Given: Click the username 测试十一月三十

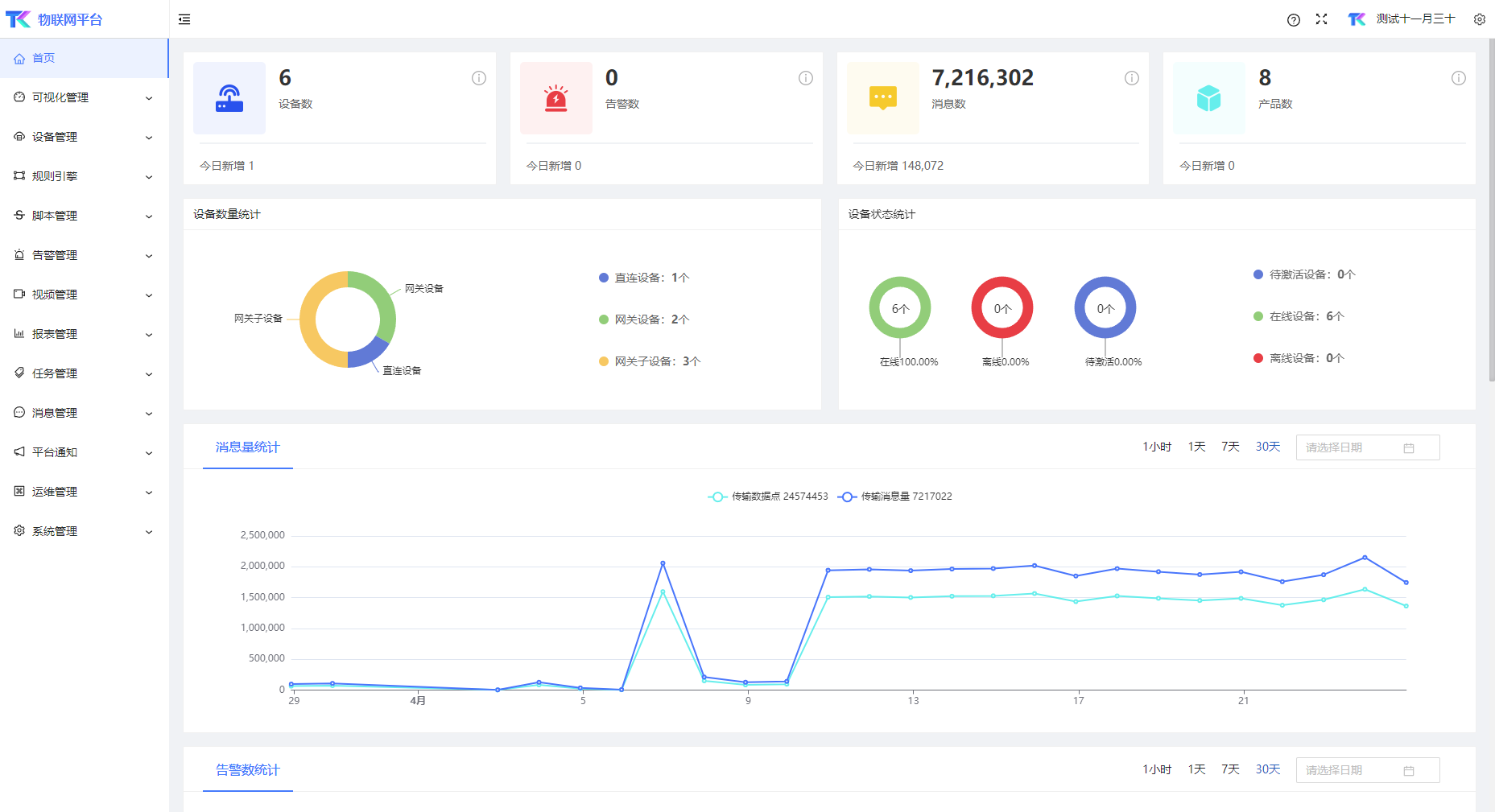Looking at the screenshot, I should pyautogui.click(x=1415, y=19).
